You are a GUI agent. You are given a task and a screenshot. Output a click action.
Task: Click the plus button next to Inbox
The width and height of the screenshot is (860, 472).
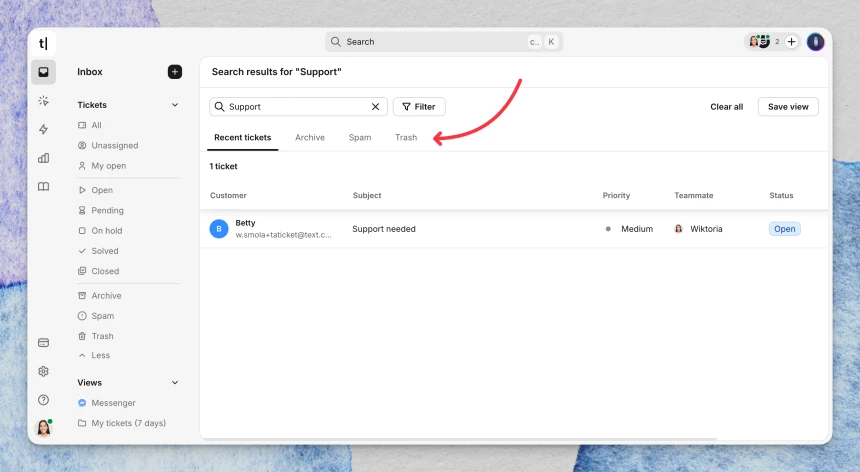click(174, 72)
